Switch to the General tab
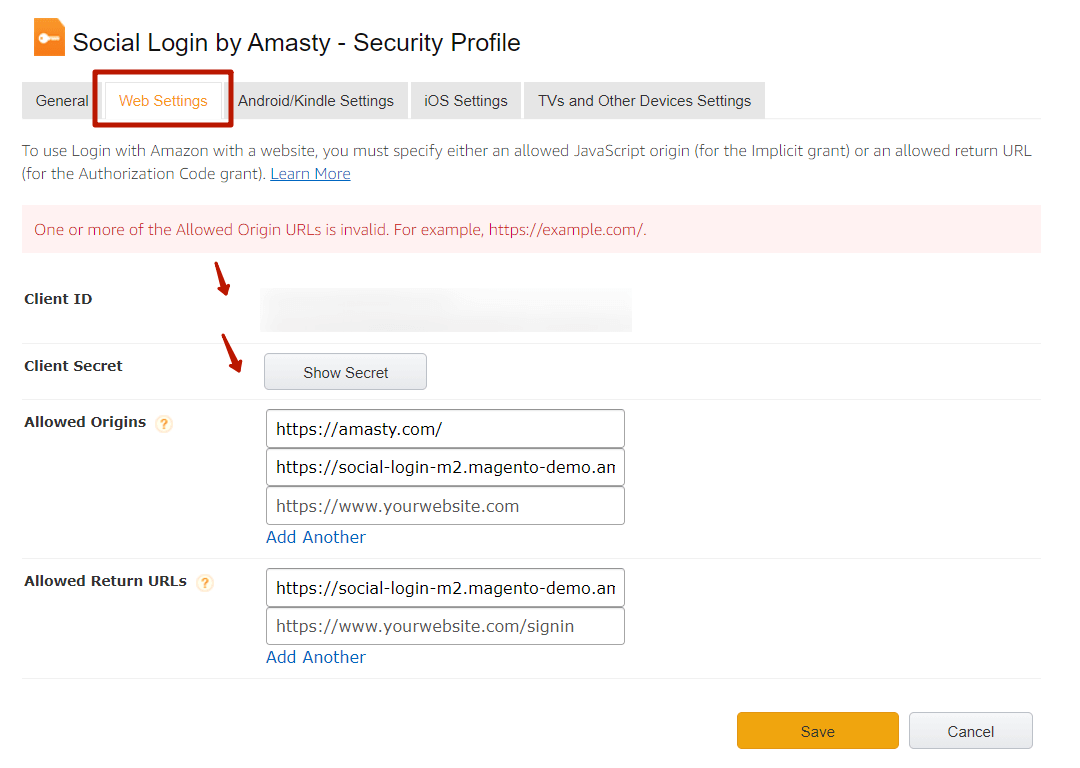 [62, 101]
